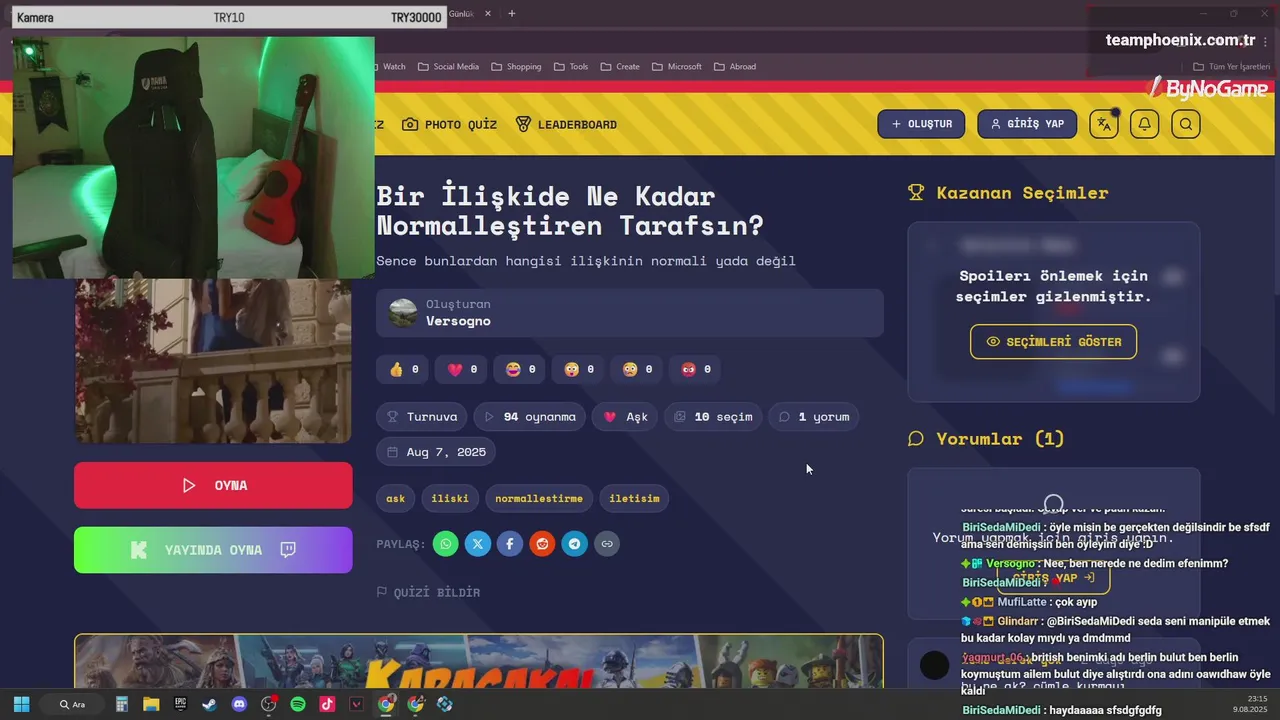Open the Social Media bookmarks folder
The width and height of the screenshot is (1280, 720).
[x=448, y=67]
